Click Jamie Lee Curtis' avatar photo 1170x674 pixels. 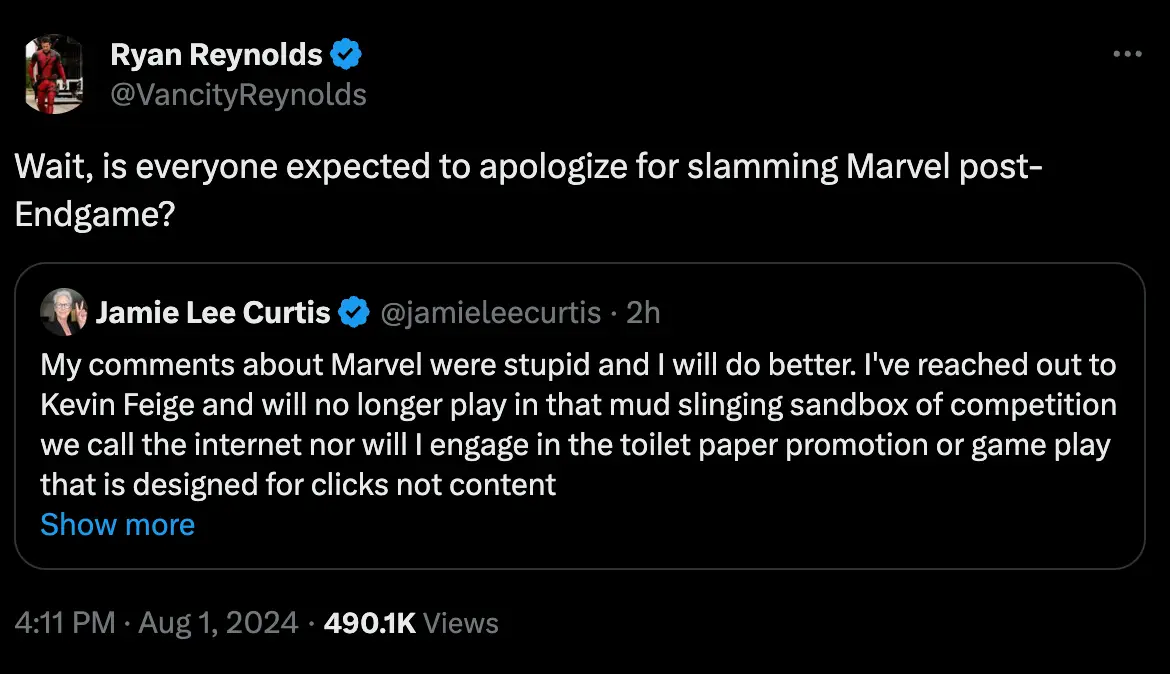coord(63,312)
